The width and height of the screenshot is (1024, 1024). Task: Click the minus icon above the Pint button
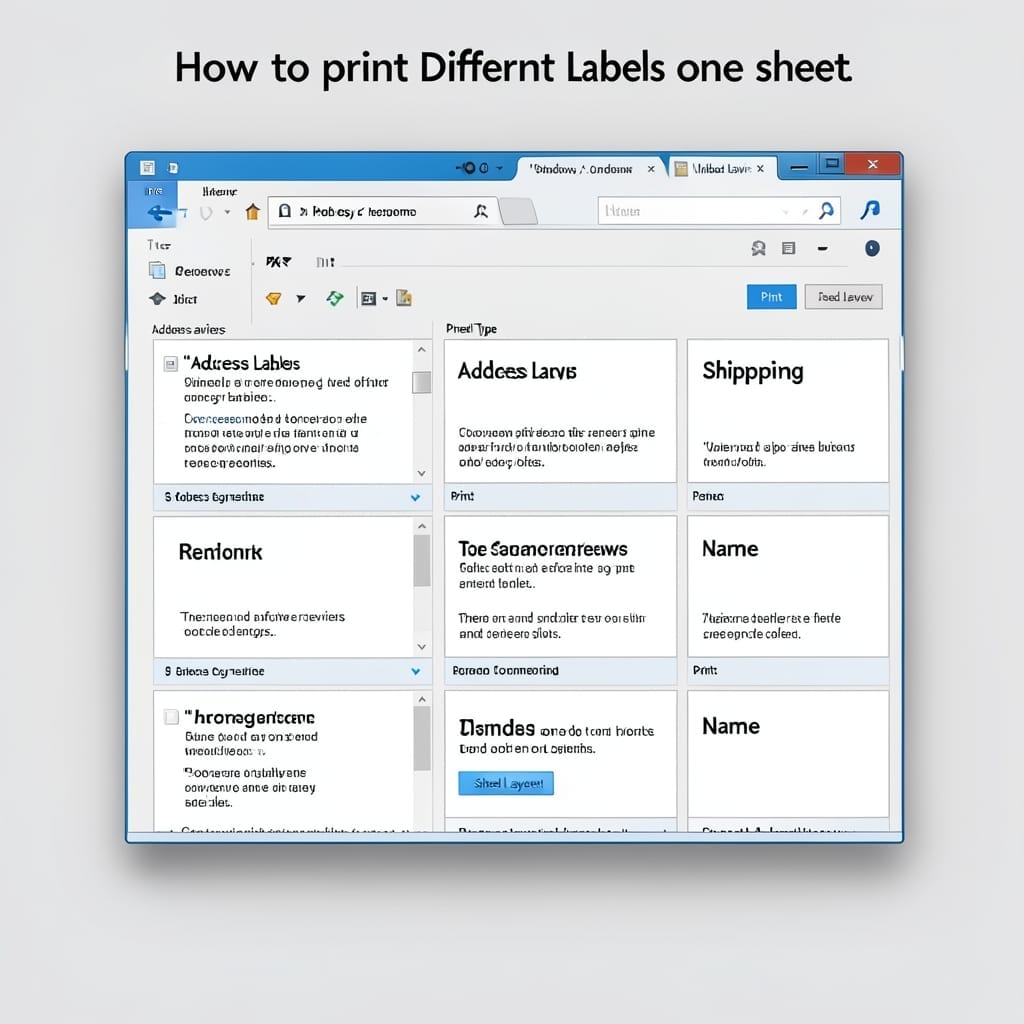pos(823,248)
